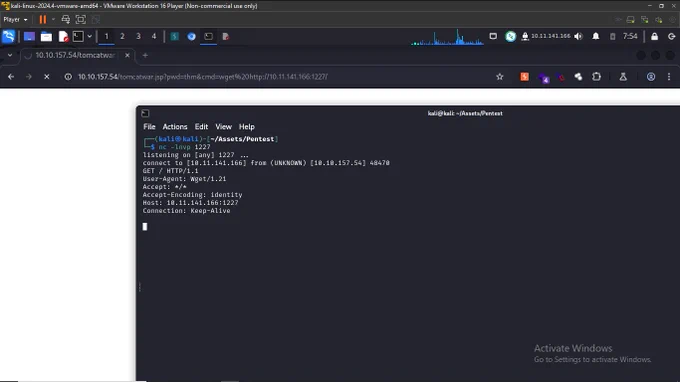
Task: View site information for the URL
Action: [x=68, y=77]
